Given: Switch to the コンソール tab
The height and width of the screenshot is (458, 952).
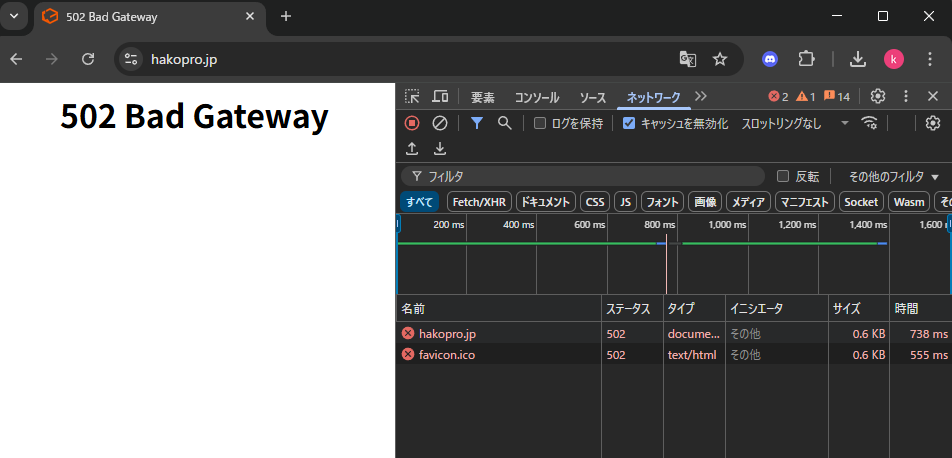Looking at the screenshot, I should pos(537,97).
